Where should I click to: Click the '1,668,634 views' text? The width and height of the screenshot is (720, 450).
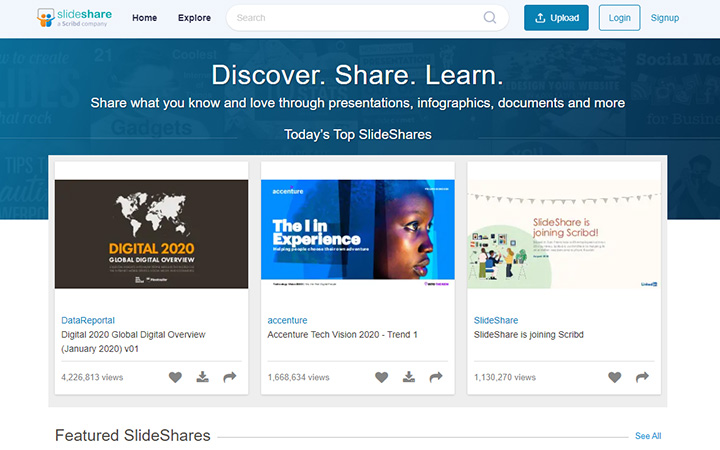coord(298,377)
